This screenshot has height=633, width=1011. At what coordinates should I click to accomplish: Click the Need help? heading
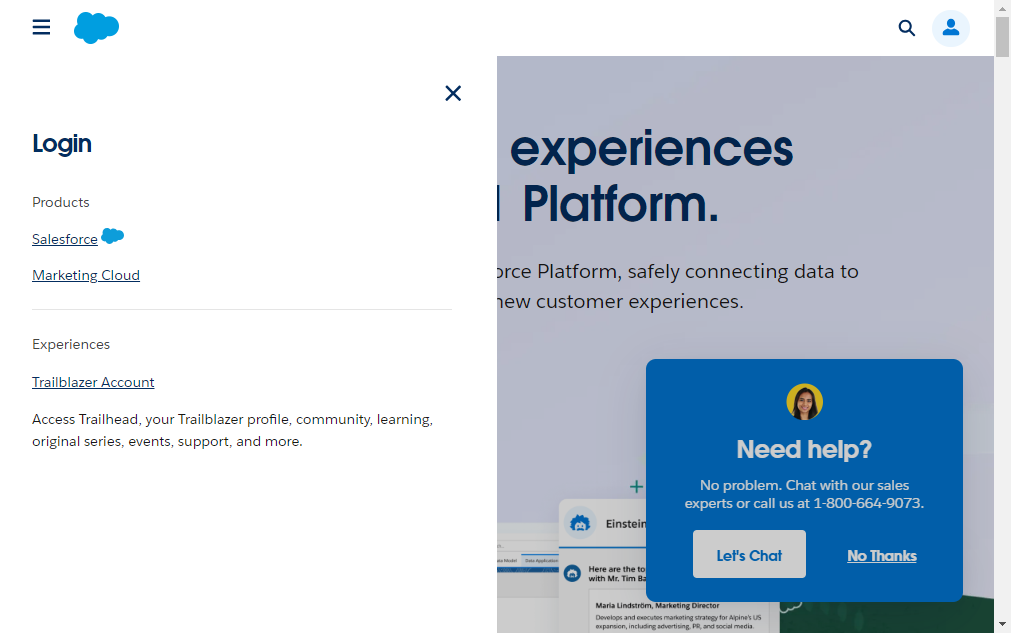804,449
